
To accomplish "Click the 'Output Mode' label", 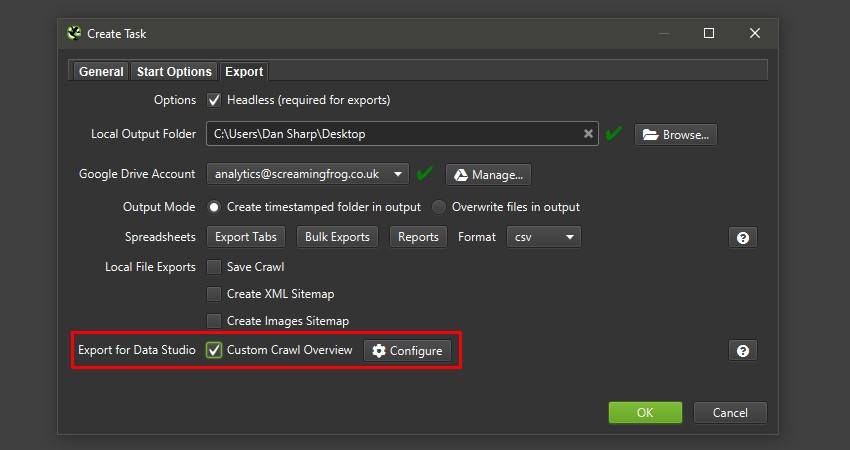I will (x=159, y=207).
